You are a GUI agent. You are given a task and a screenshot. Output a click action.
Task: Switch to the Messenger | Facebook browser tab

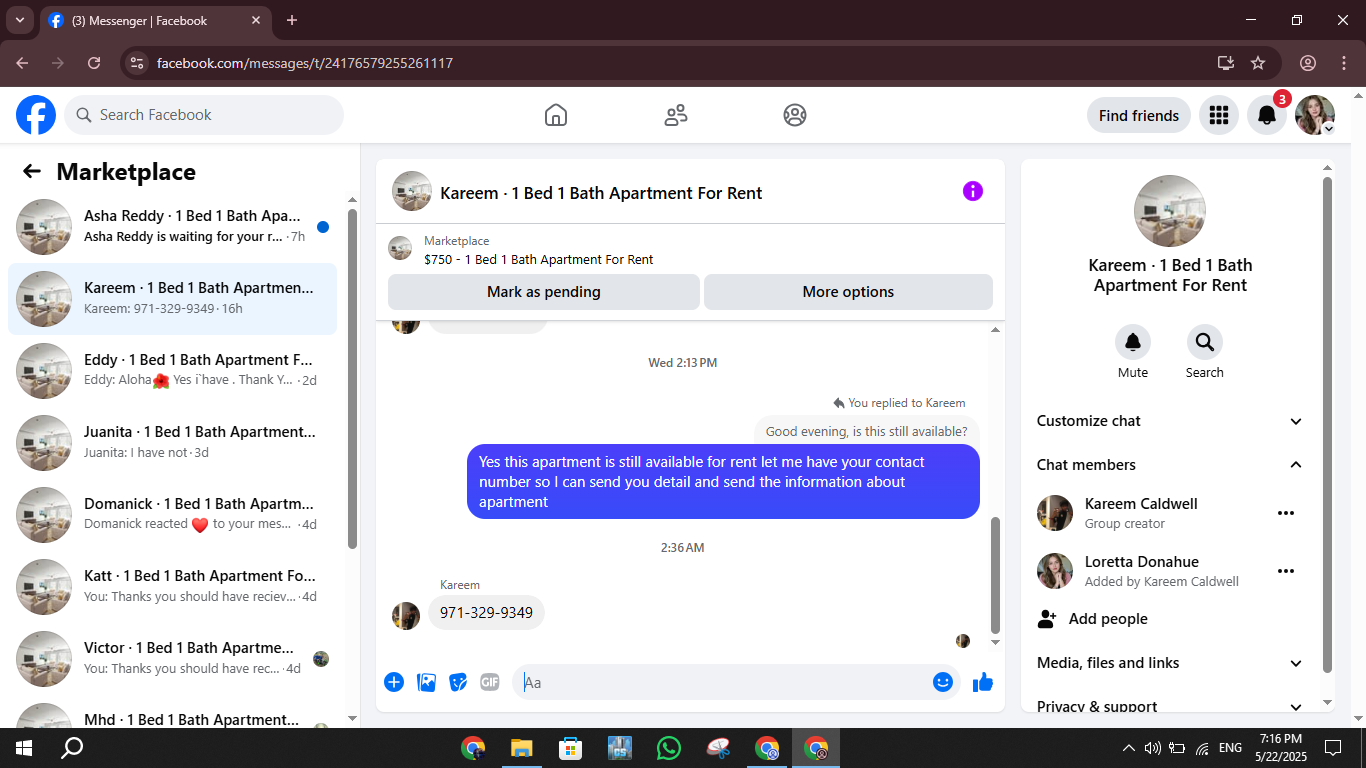click(156, 20)
